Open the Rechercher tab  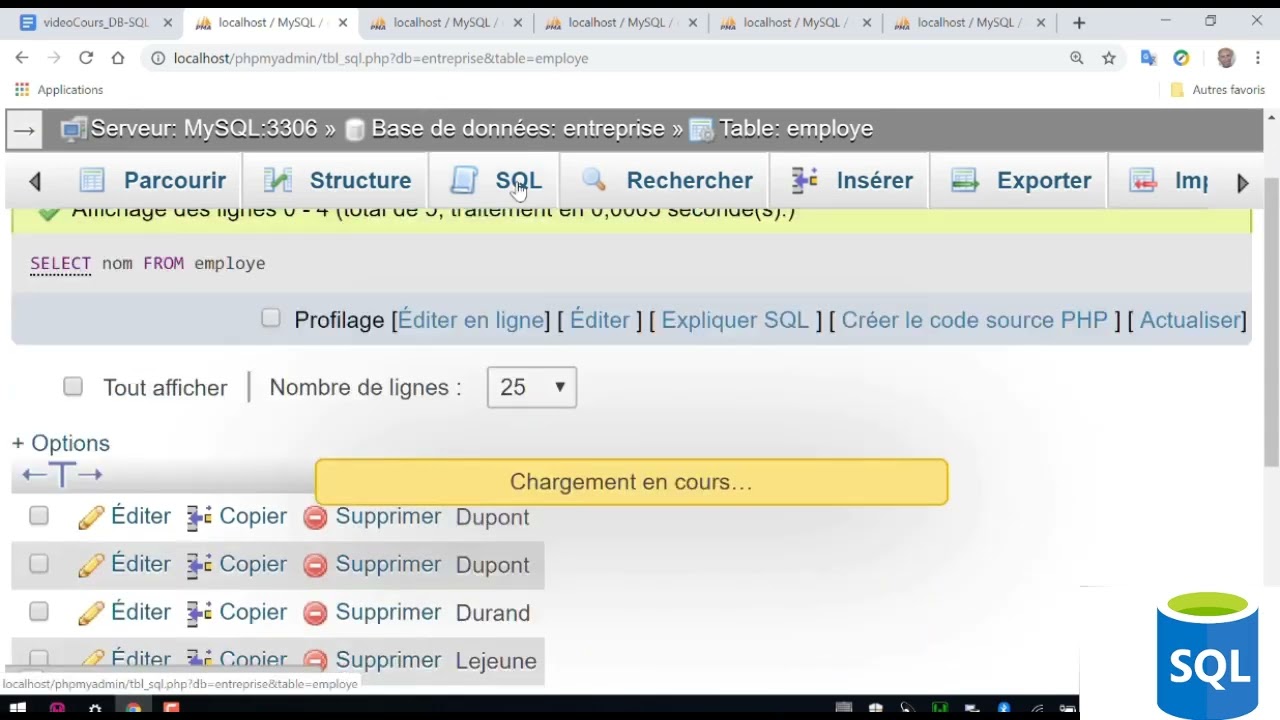tap(667, 180)
